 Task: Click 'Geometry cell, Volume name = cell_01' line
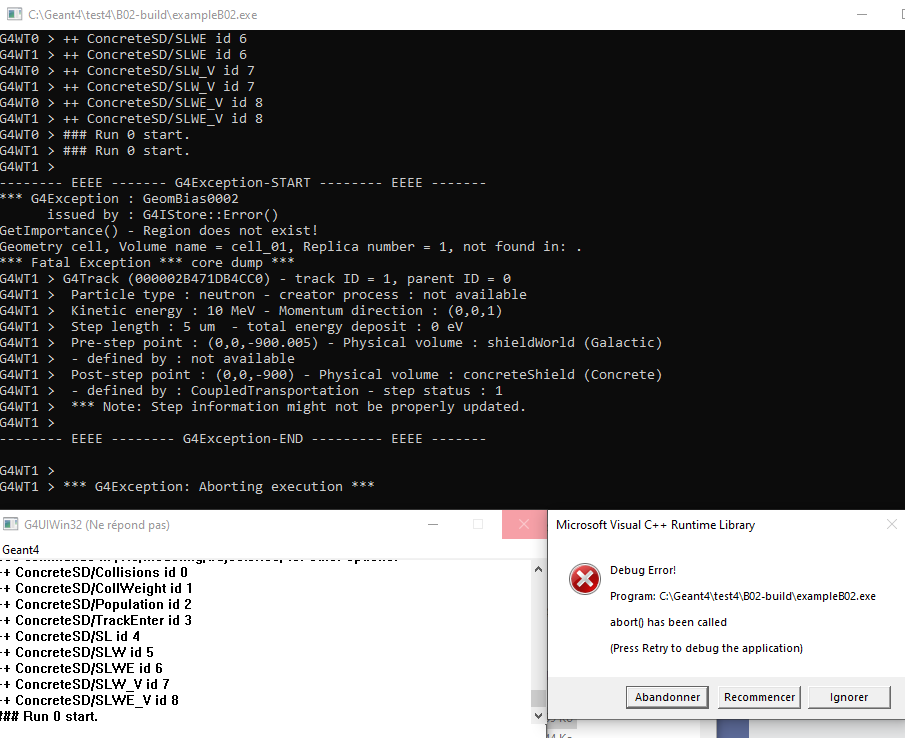(291, 246)
